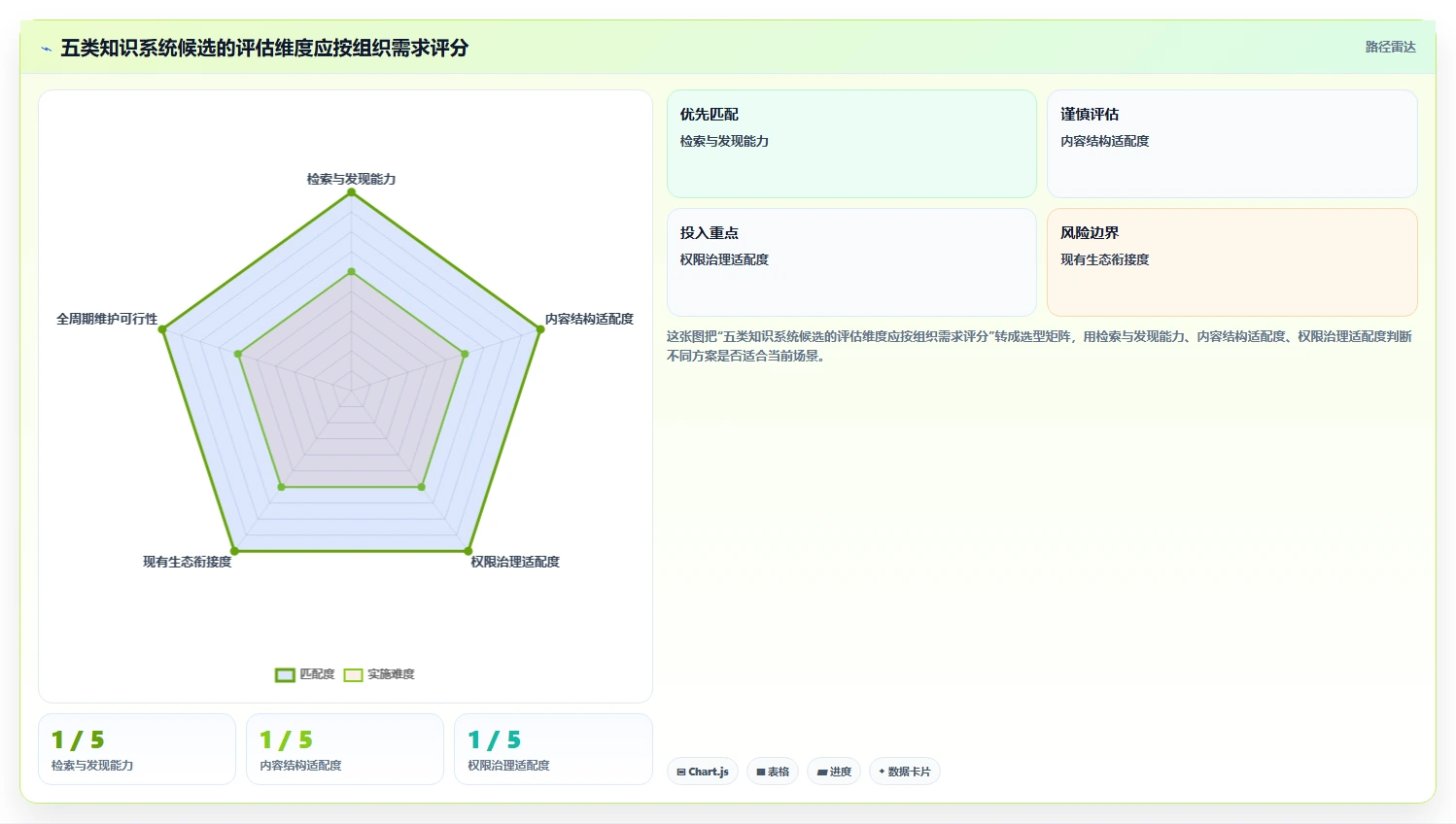Viewport: 1456px width, 824px height.
Task: Click the Chart.js tag chip
Action: (703, 772)
